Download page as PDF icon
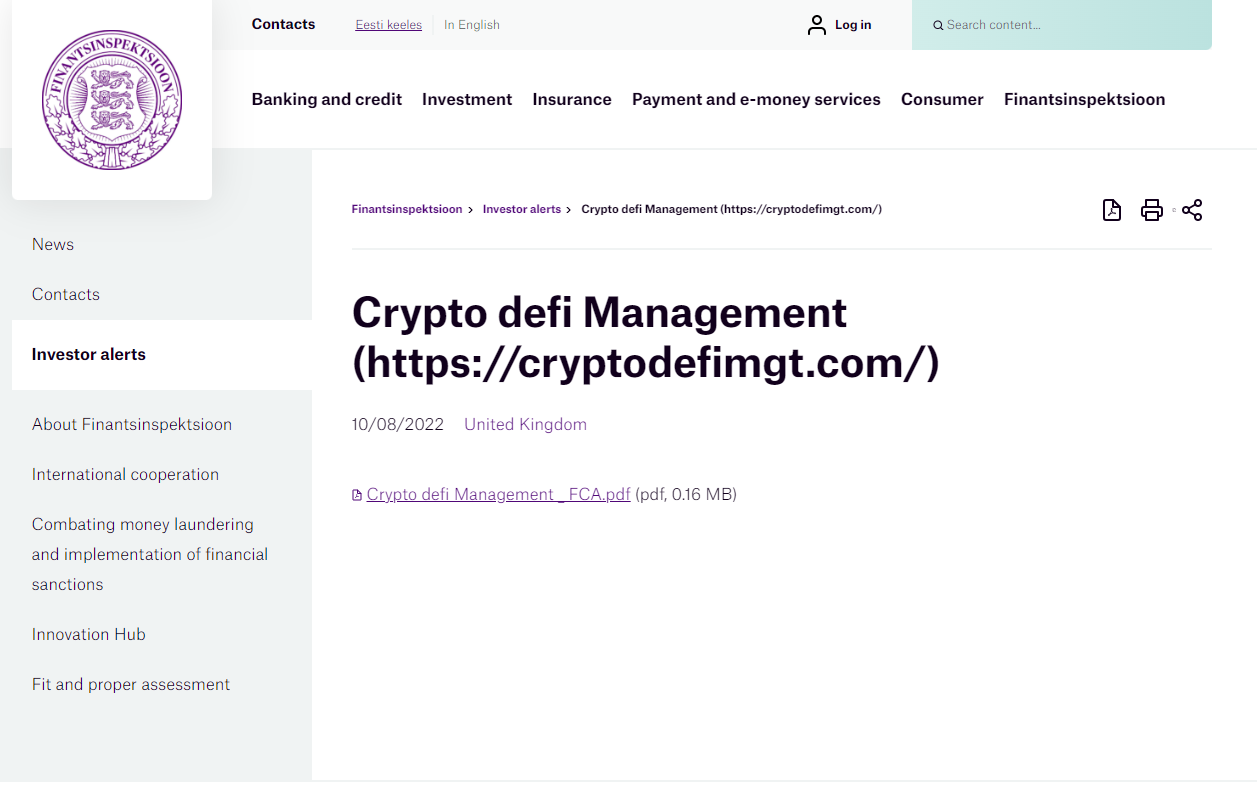Viewport: 1257px width, 791px height. (x=1111, y=210)
